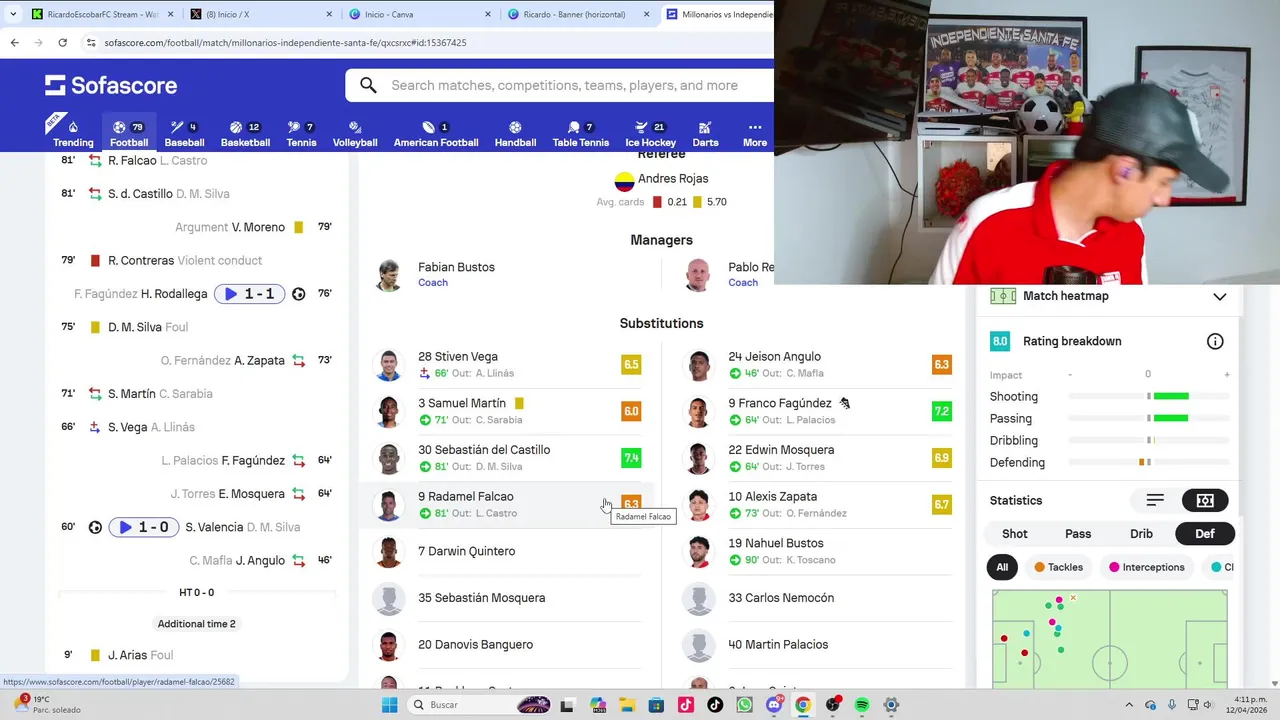Filter defensive actions by Tackles
This screenshot has width=1280, height=720.
pyautogui.click(x=1059, y=567)
